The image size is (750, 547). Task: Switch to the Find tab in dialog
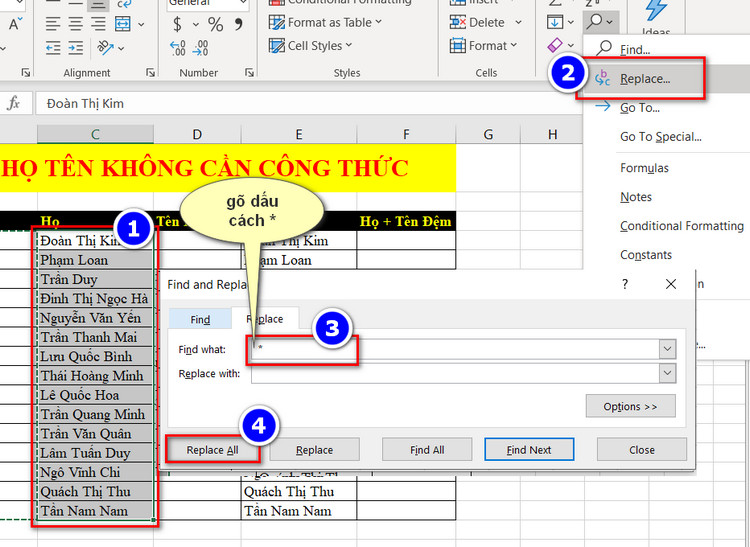coord(200,319)
